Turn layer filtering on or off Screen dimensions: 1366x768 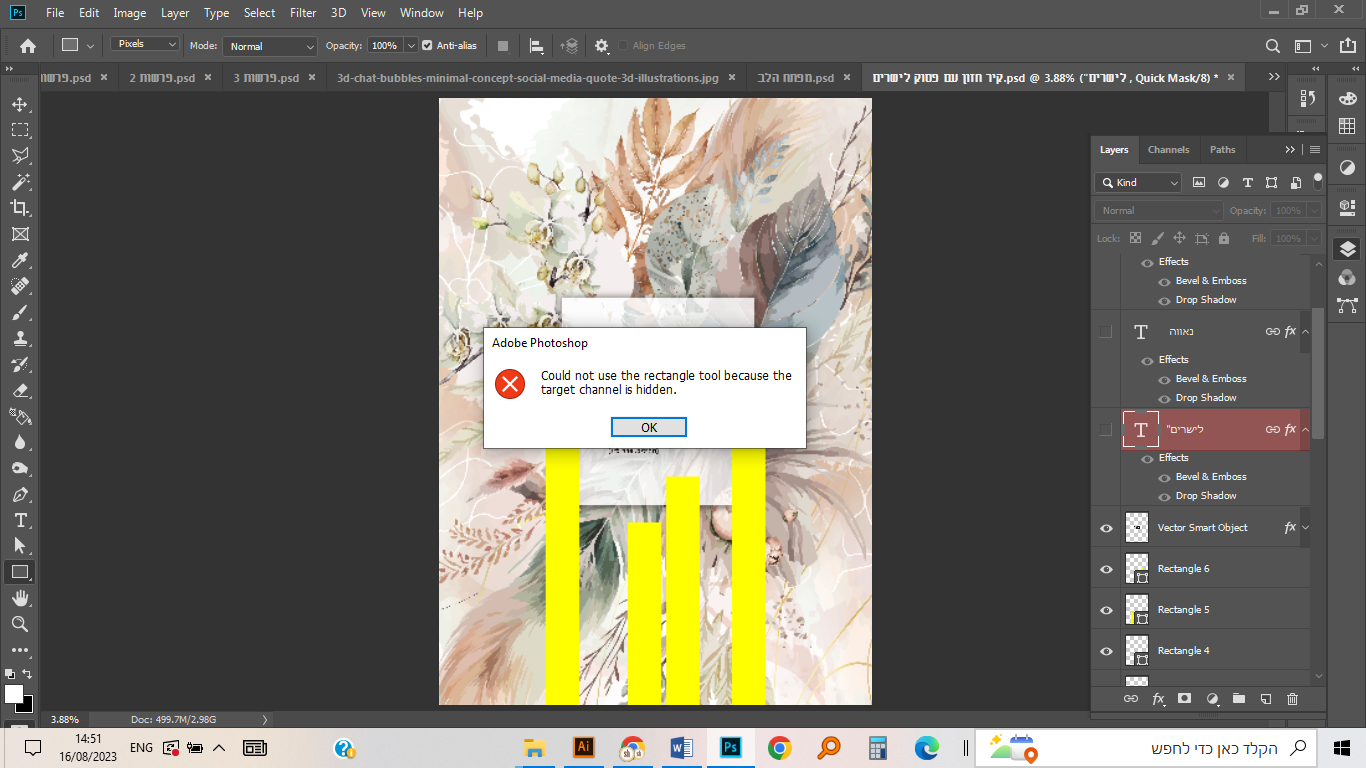[x=1318, y=181]
